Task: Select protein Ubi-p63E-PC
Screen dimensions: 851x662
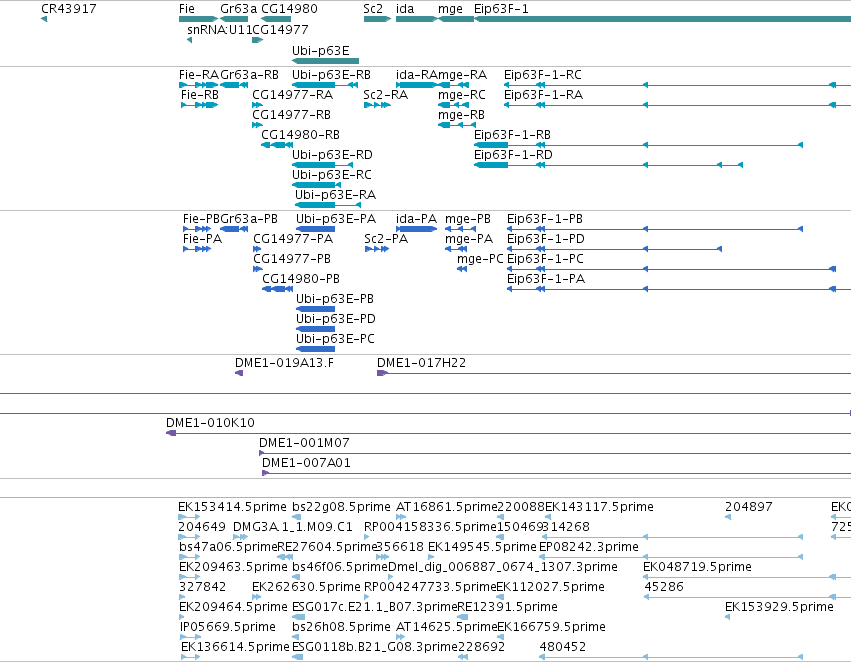Action: click(x=335, y=339)
